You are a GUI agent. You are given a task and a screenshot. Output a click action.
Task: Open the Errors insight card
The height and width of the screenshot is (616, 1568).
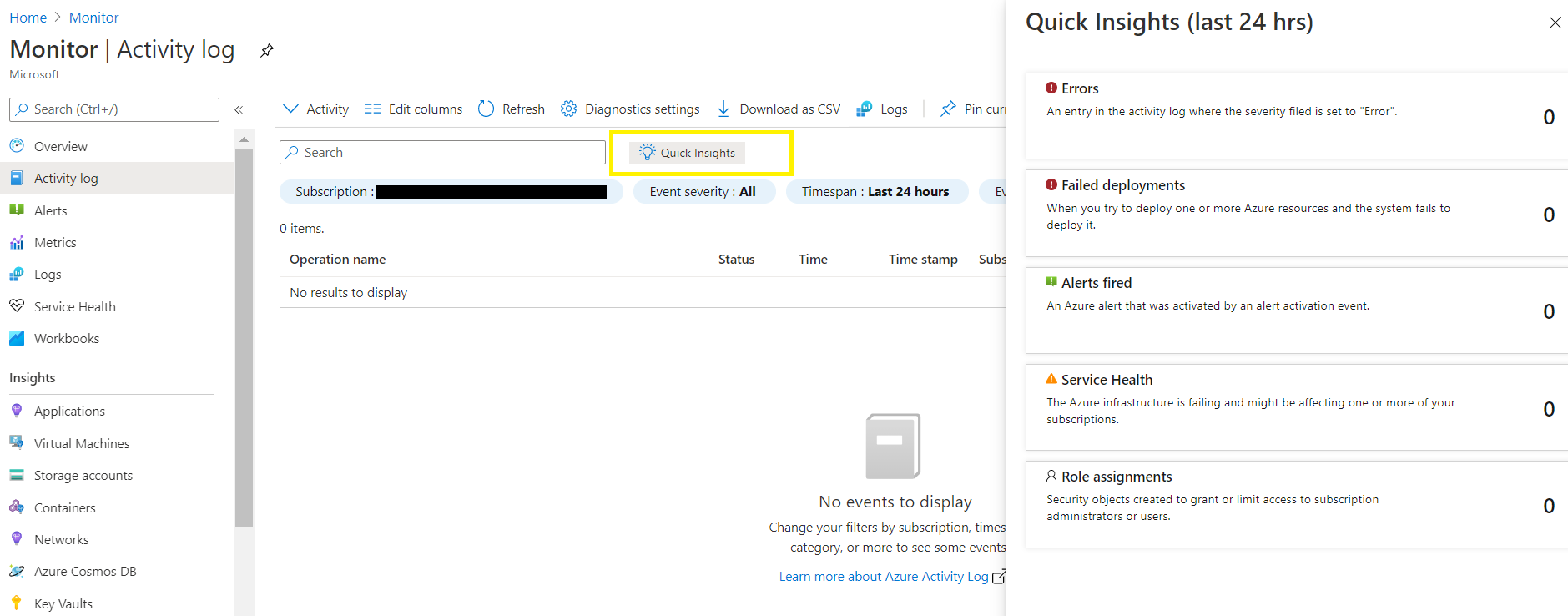click(1296, 116)
